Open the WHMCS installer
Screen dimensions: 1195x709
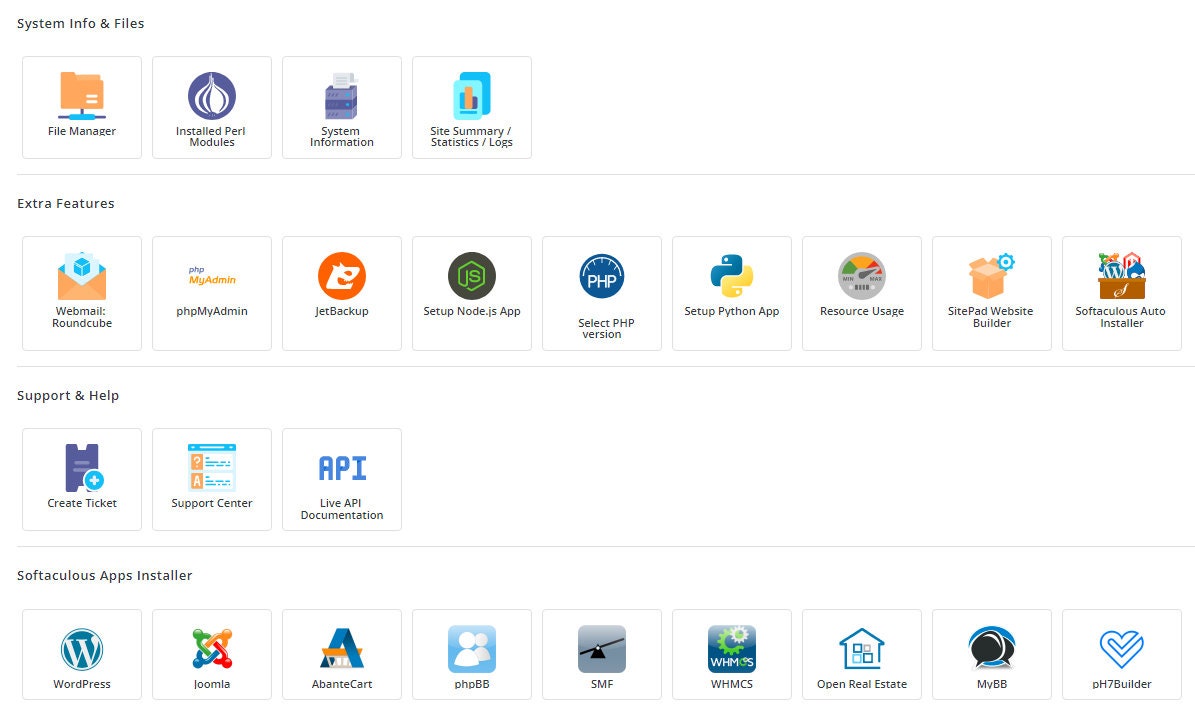(x=731, y=654)
